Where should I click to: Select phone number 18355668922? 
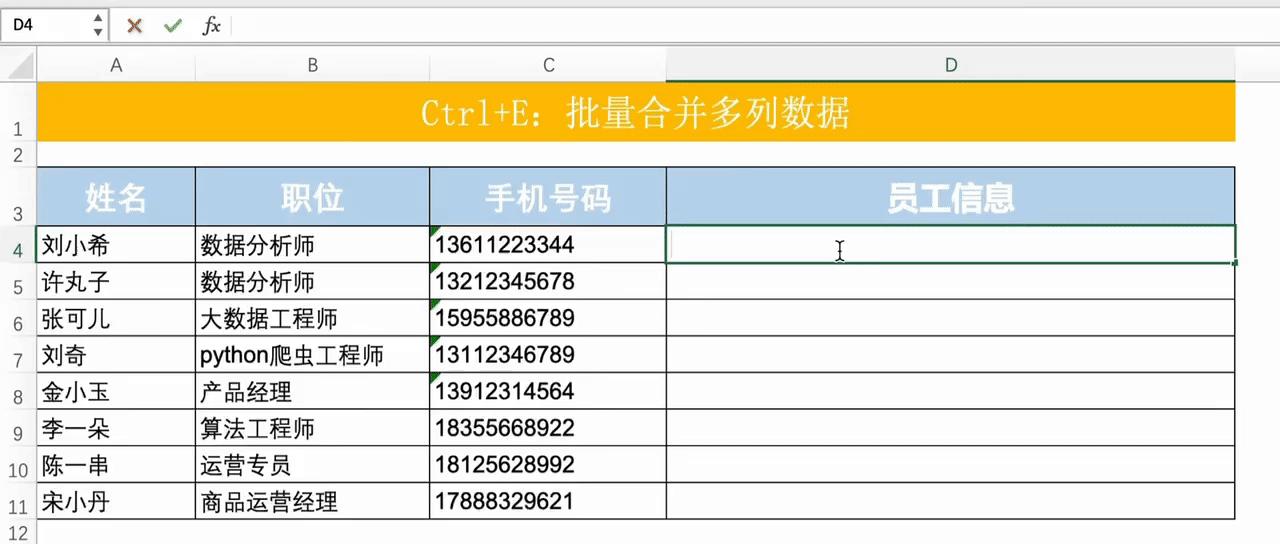point(548,428)
